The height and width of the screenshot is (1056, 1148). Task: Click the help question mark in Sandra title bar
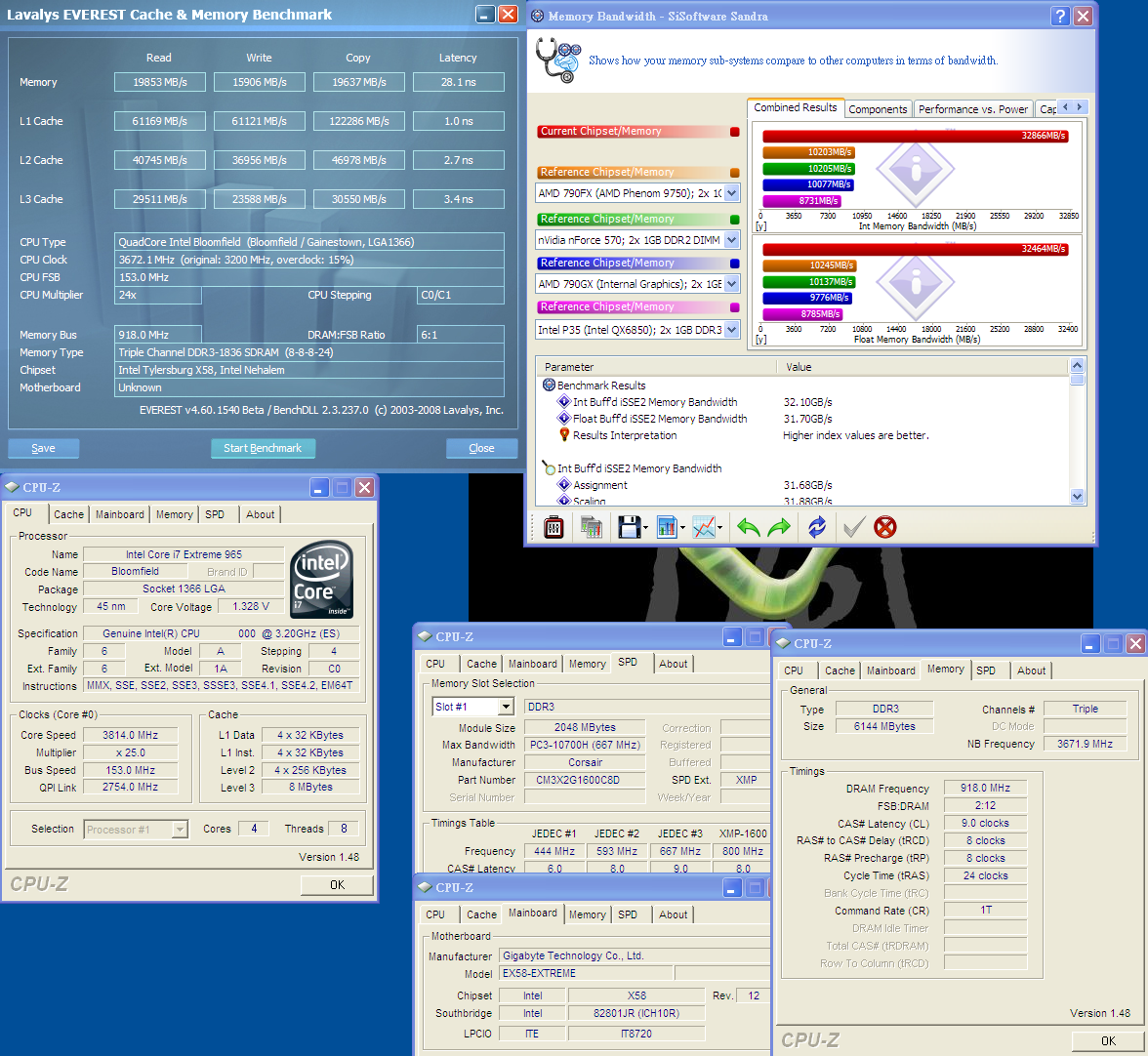click(x=1060, y=16)
